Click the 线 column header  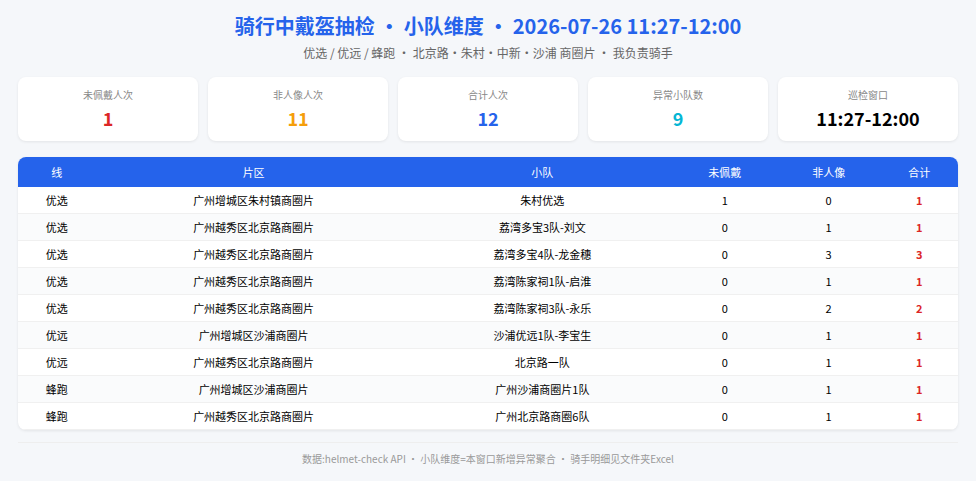point(57,173)
